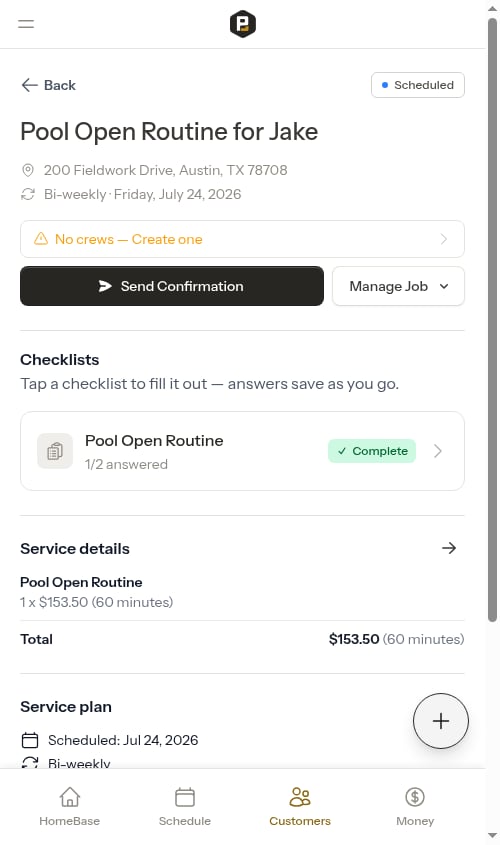Click the clipboard checklist icon
This screenshot has height=845, width=500.
pyautogui.click(x=55, y=451)
